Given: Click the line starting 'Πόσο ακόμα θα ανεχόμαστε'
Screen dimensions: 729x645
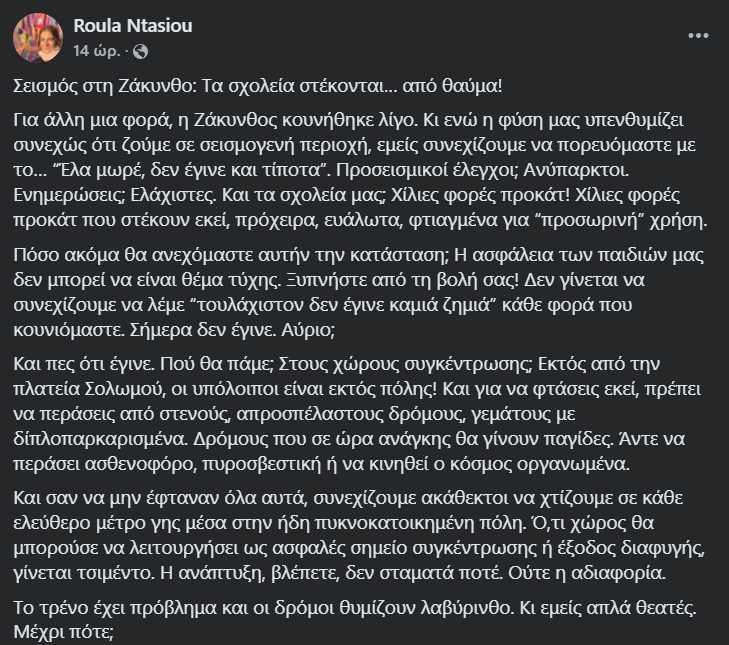Looking at the screenshot, I should pos(358,255).
